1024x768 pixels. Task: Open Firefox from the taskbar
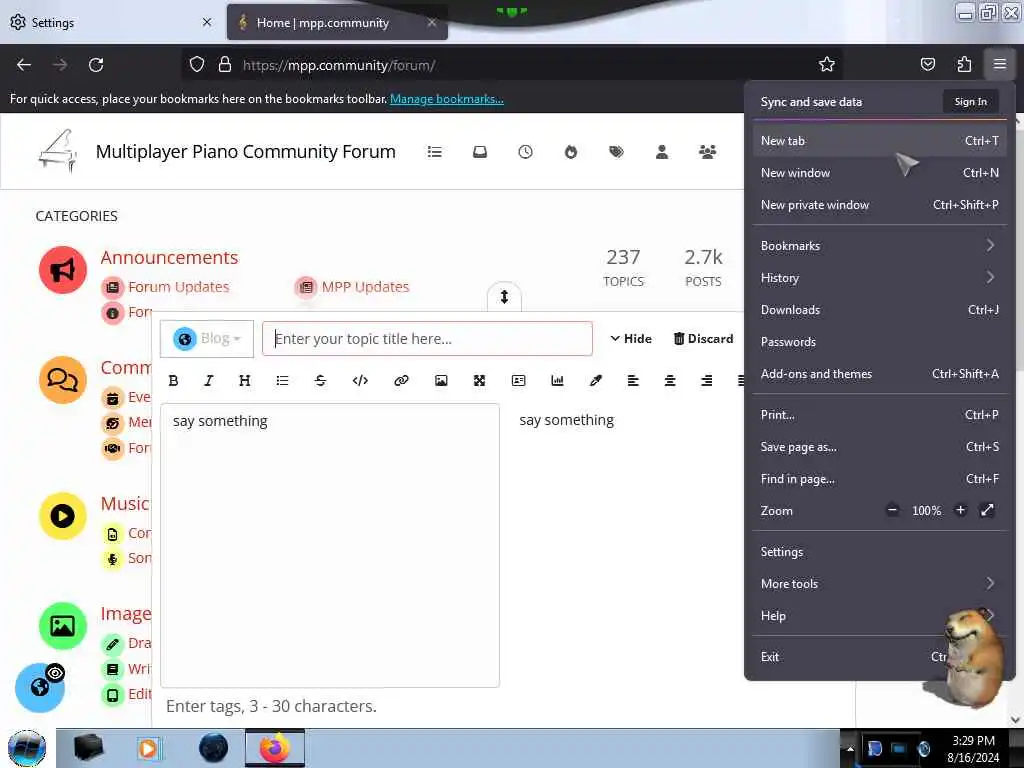(275, 748)
